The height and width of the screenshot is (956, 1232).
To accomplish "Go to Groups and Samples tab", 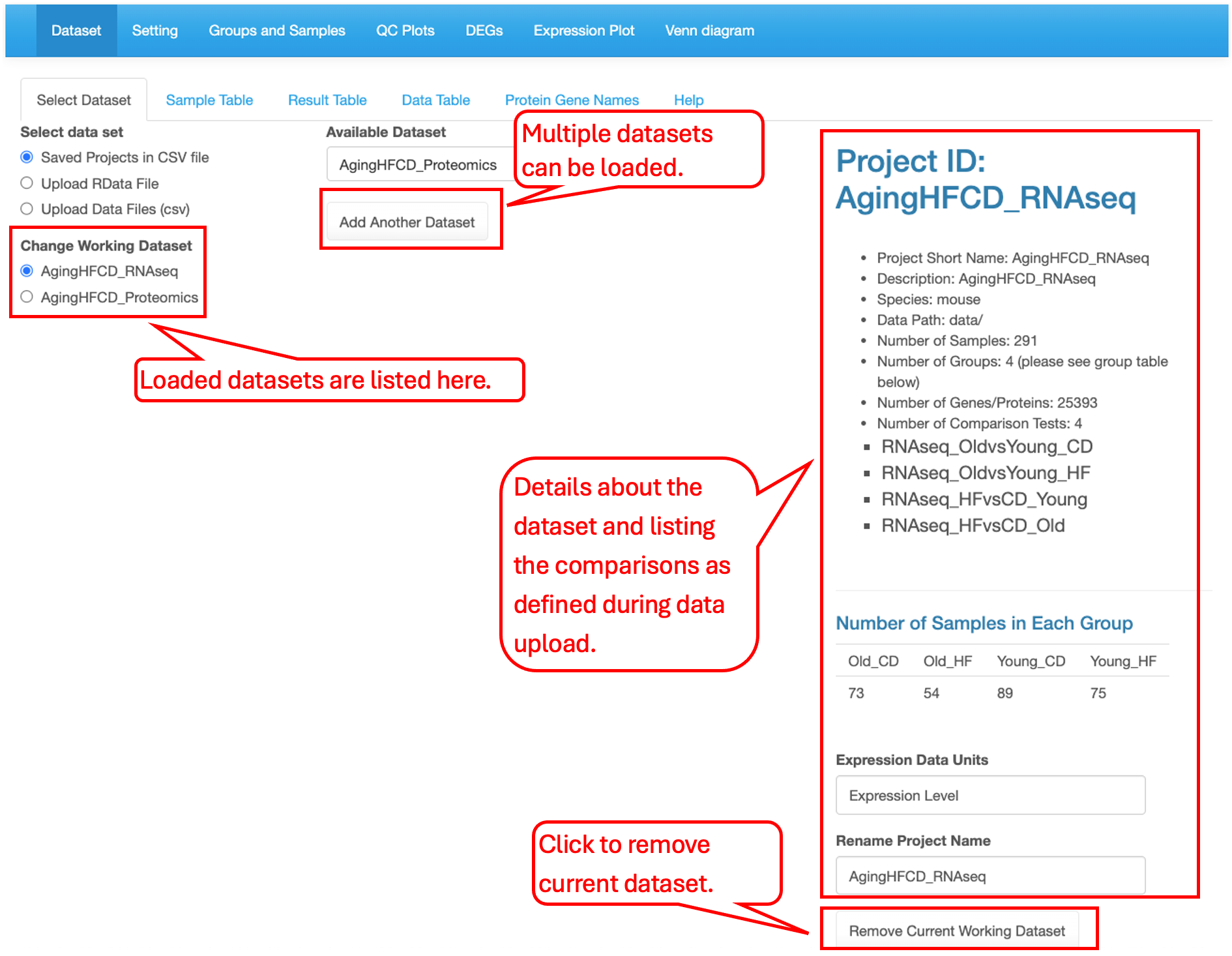I will 277,31.
